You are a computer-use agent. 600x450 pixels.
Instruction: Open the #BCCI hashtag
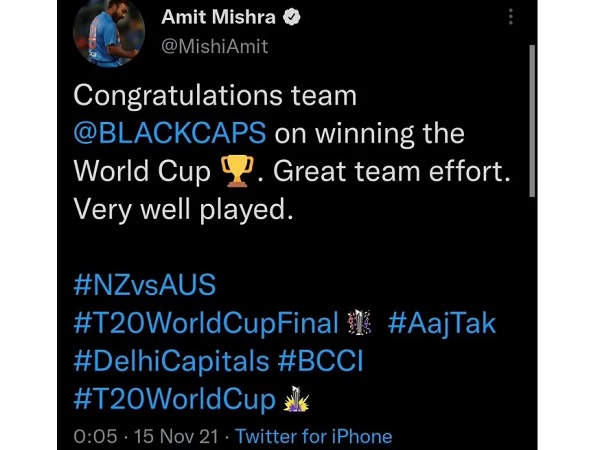321,361
